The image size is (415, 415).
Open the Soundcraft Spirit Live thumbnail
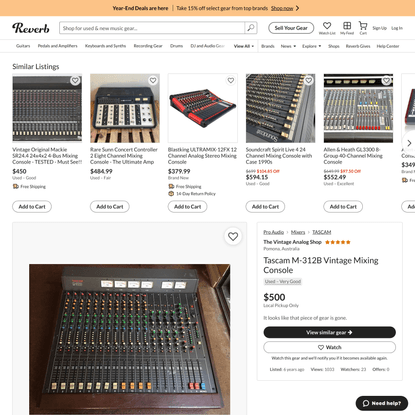point(280,108)
